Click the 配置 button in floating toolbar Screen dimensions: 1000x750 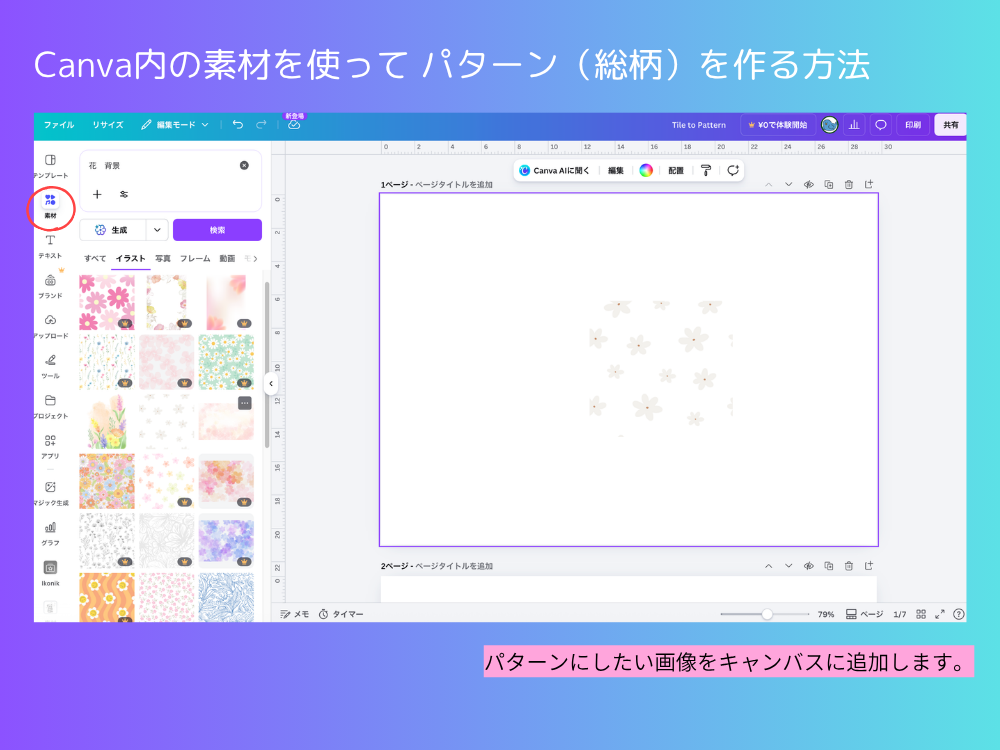tap(675, 170)
